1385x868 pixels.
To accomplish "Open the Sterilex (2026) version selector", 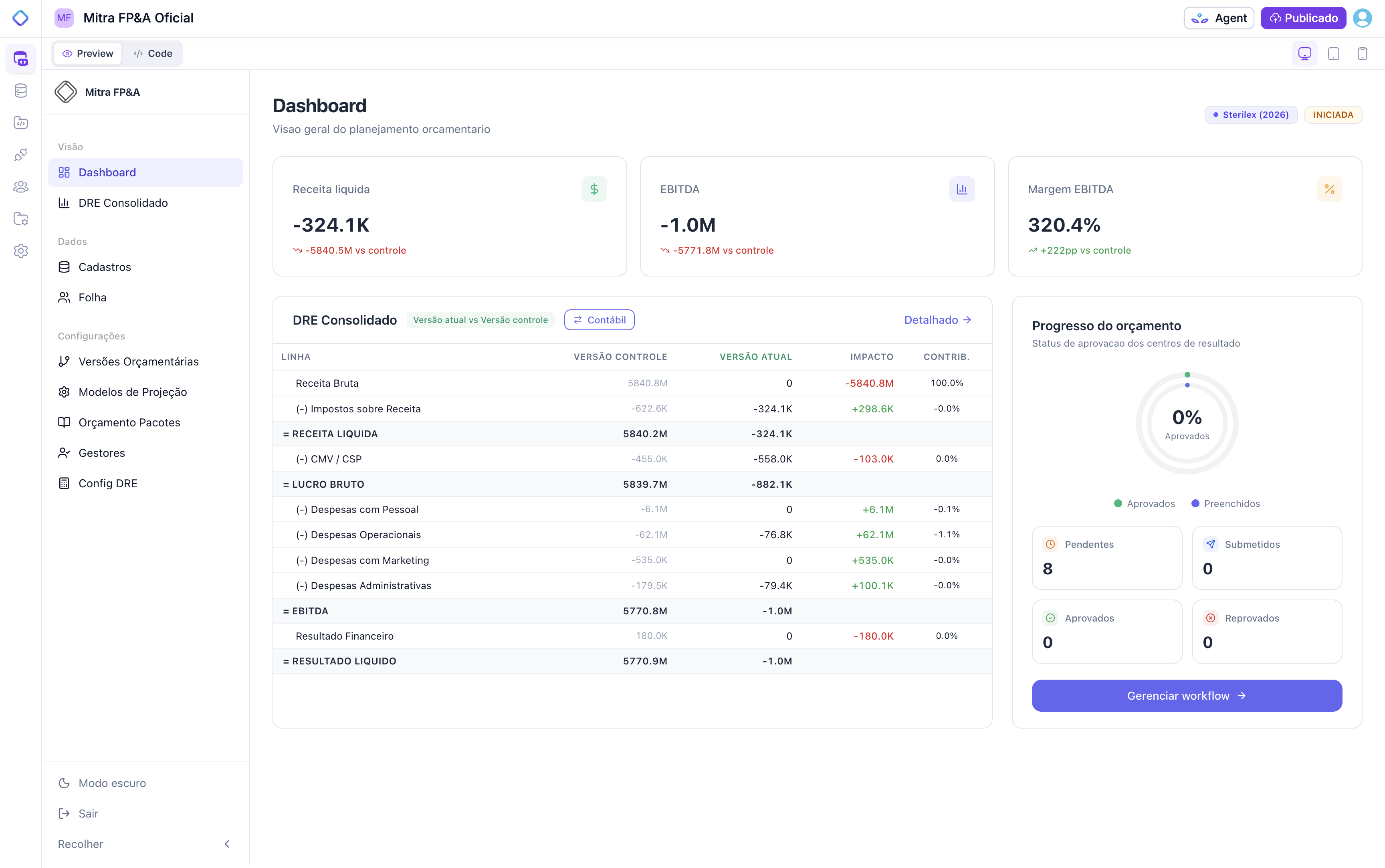I will [x=1251, y=115].
